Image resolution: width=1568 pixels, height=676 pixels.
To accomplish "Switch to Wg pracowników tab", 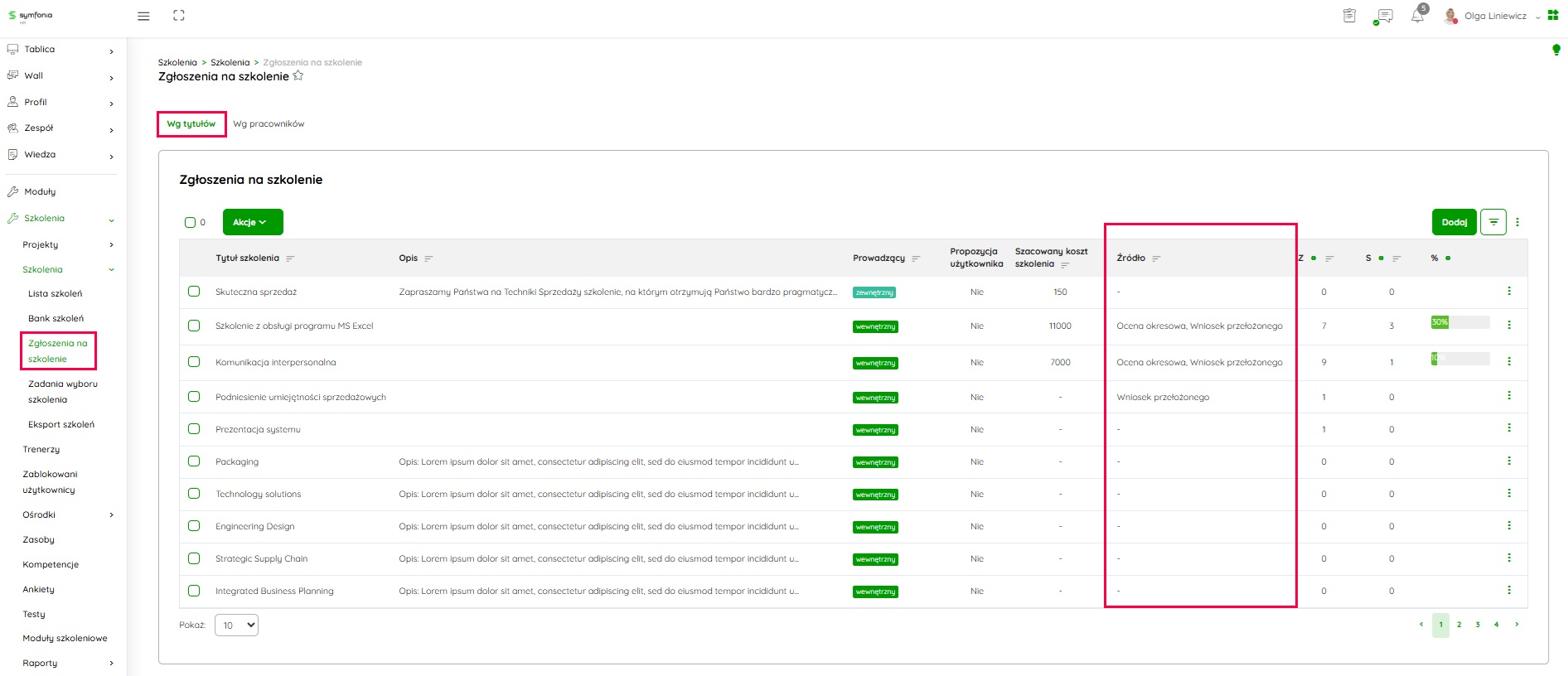I will [x=269, y=124].
